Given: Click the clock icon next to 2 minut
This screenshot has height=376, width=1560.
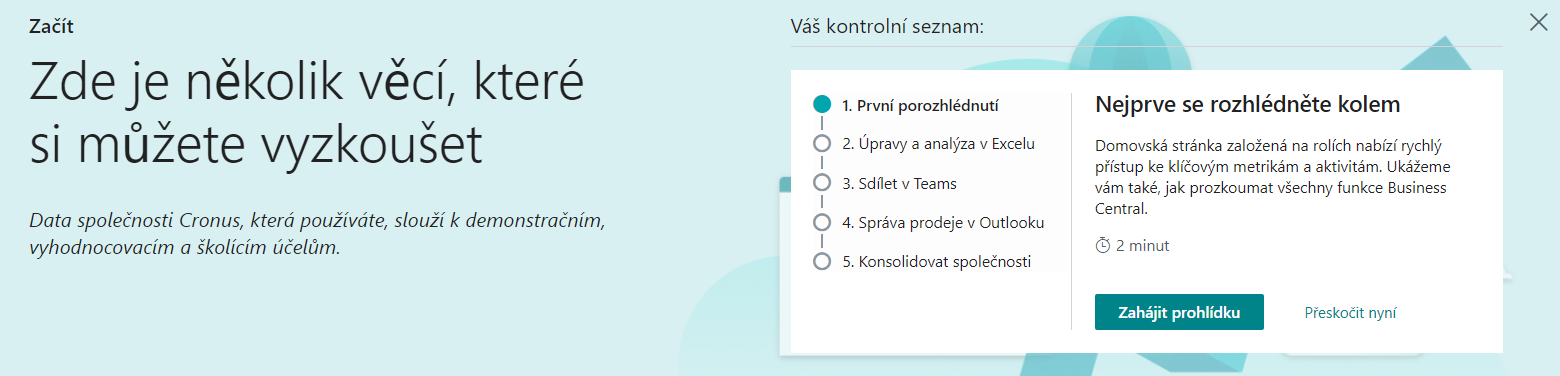Looking at the screenshot, I should click(1103, 245).
